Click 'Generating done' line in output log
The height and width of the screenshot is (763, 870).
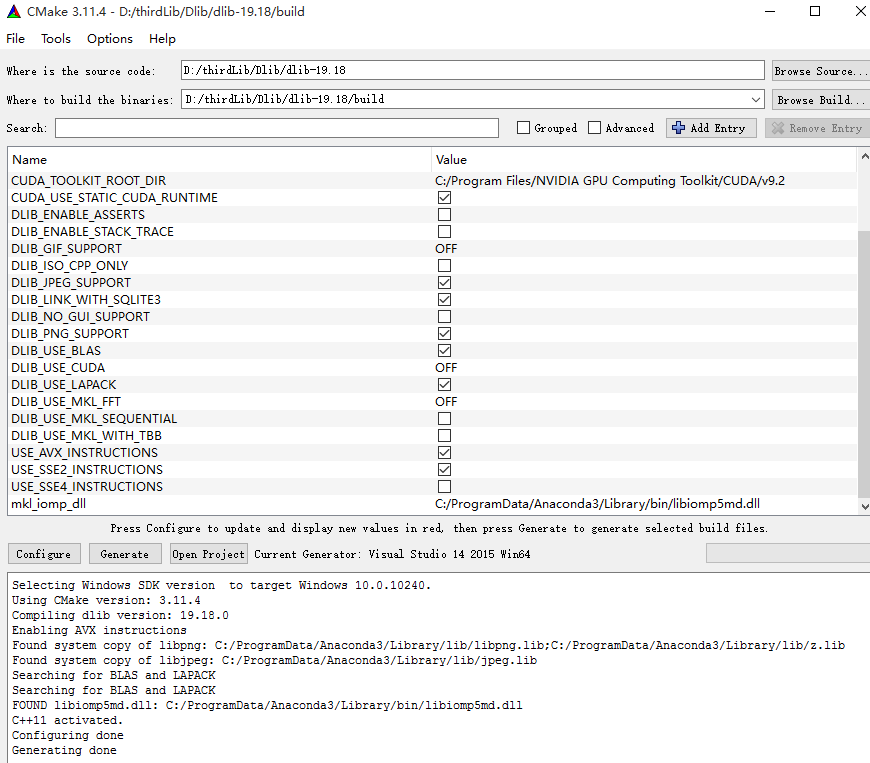64,750
